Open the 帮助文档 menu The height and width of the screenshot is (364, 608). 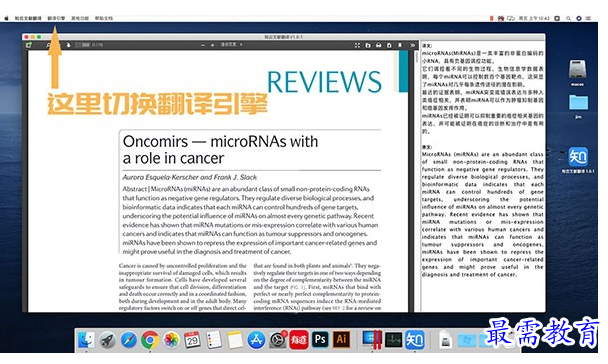pyautogui.click(x=104, y=18)
